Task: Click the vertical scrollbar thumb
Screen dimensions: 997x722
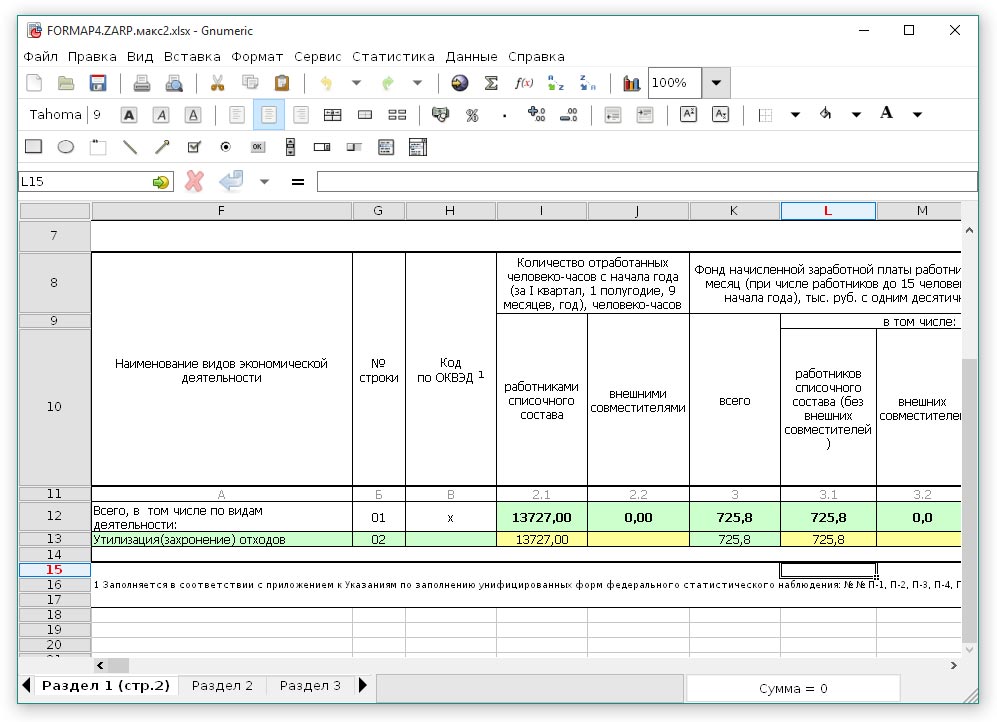Action: pos(969,500)
